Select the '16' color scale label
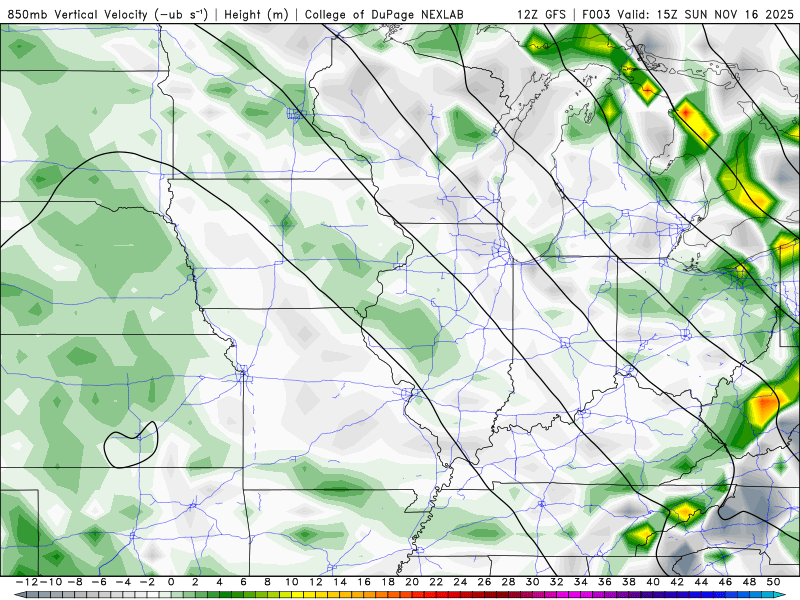The image size is (800, 600). click(364, 582)
